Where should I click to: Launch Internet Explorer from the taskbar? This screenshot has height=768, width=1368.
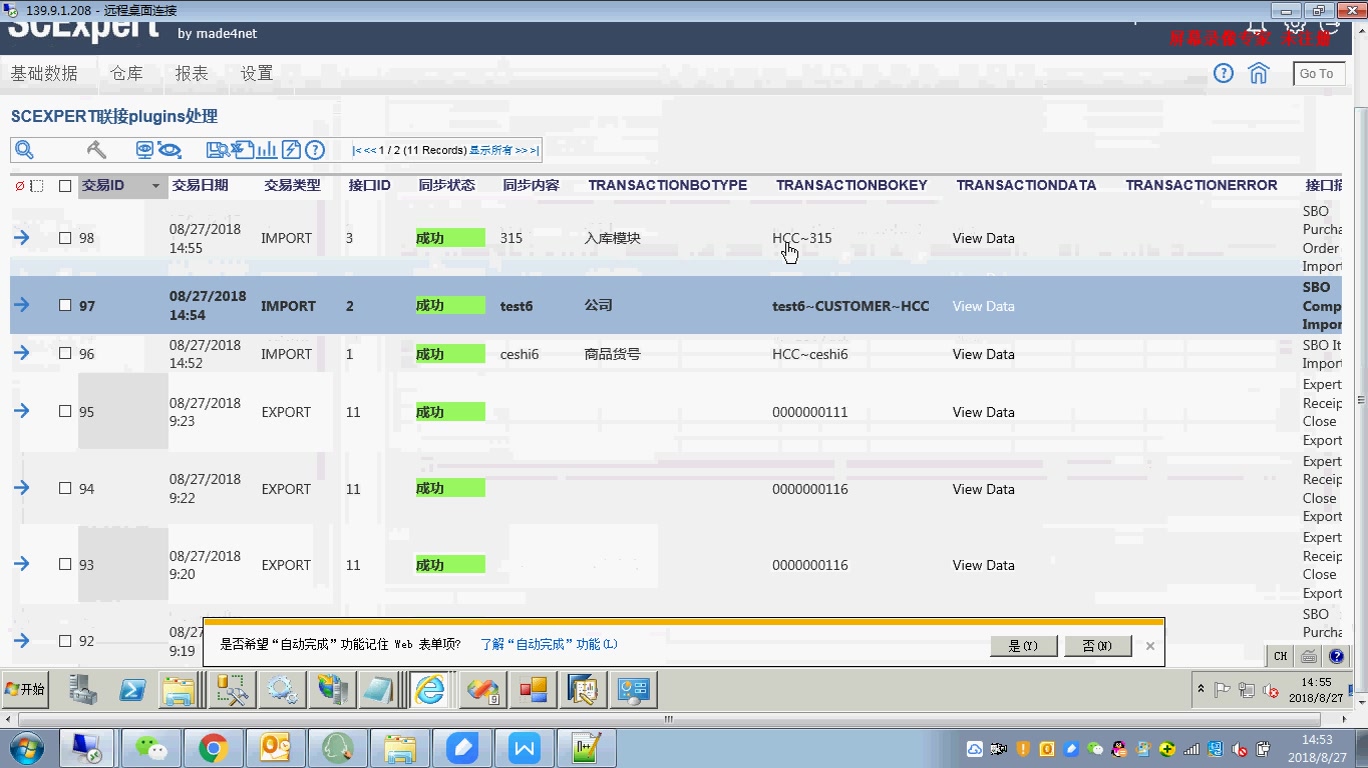tap(431, 689)
